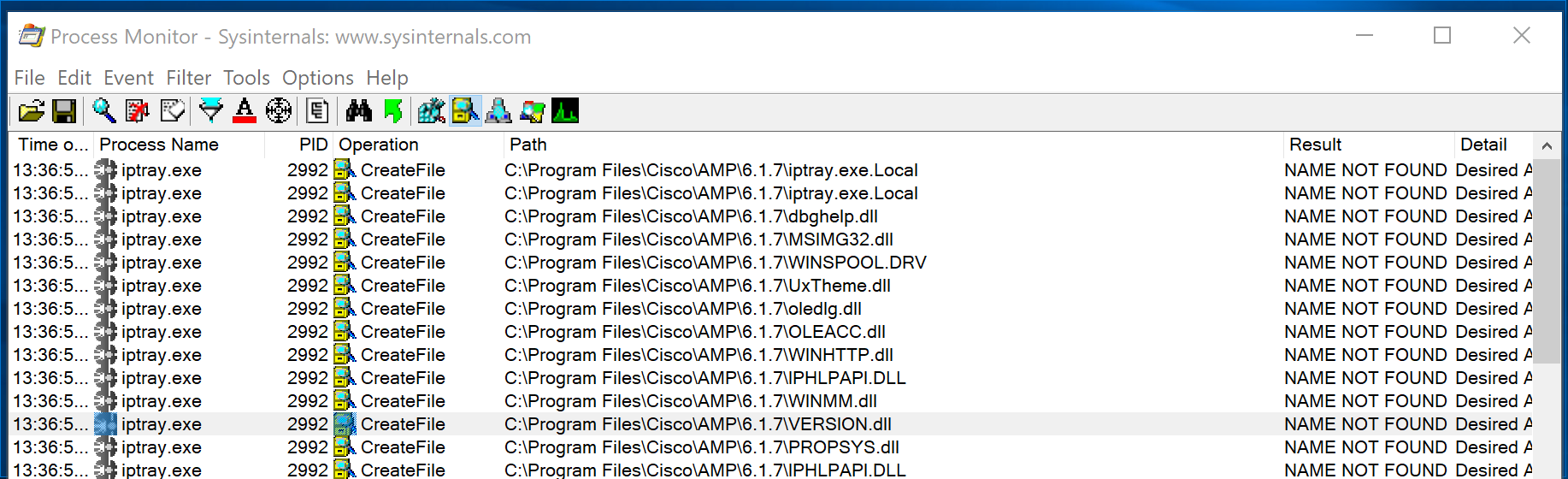Click the scrollbar up arrow
1568x479 pixels.
1547,145
